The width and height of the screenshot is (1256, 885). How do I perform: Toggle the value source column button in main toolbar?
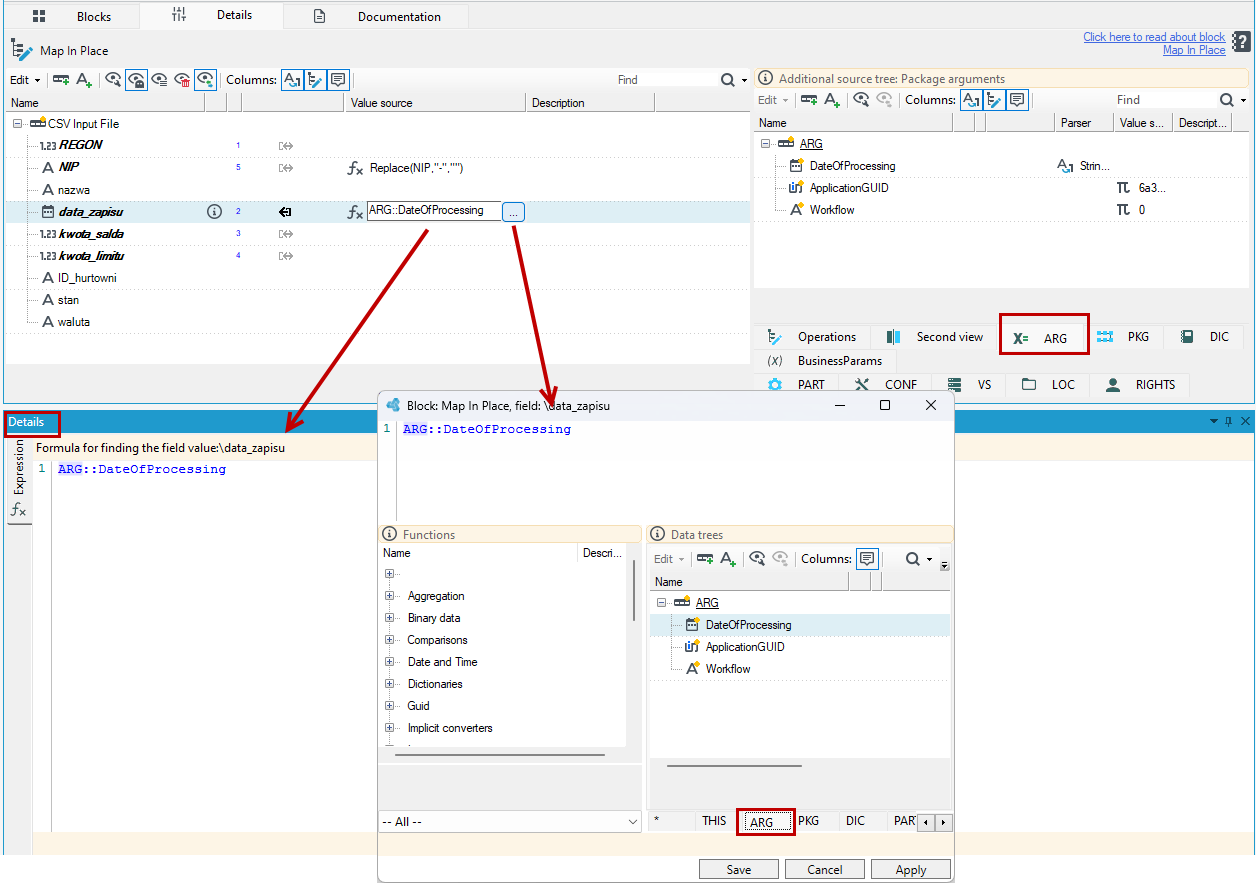(315, 80)
